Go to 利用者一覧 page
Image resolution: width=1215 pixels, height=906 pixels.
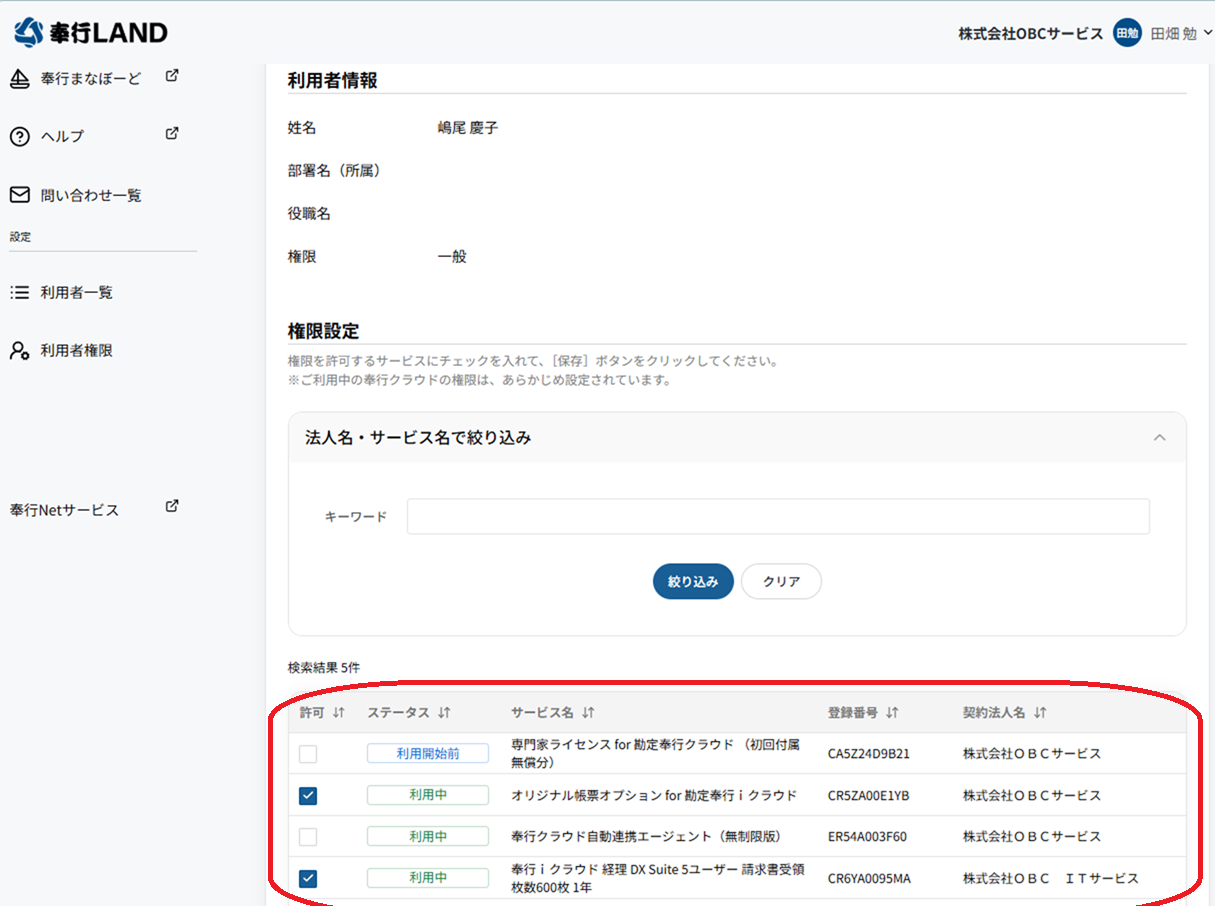tap(77, 293)
